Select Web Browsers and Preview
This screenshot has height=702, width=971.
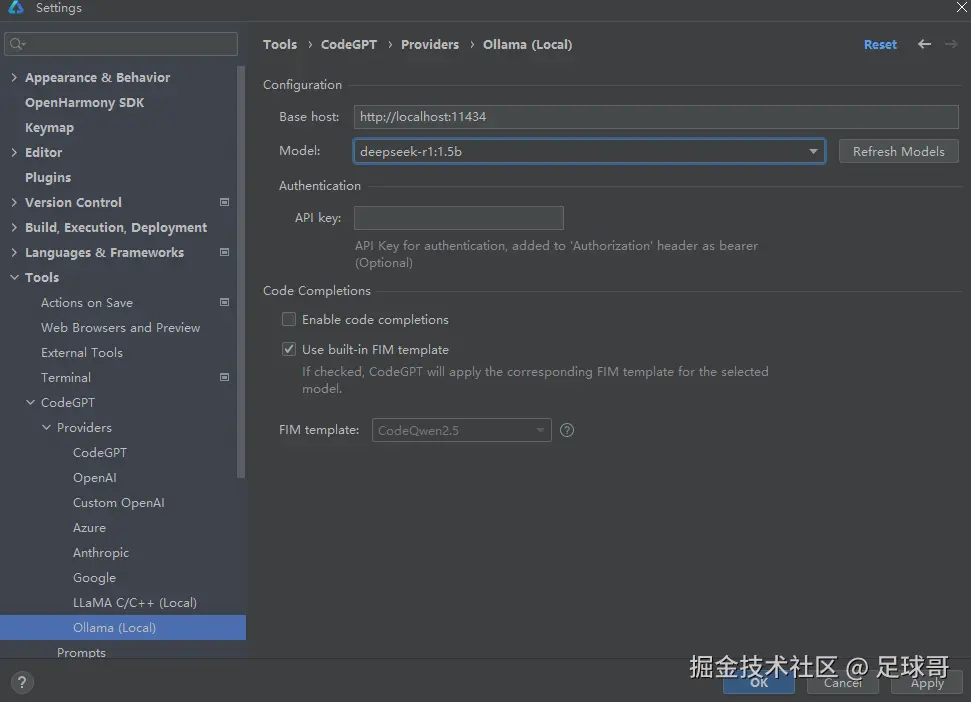[121, 327]
